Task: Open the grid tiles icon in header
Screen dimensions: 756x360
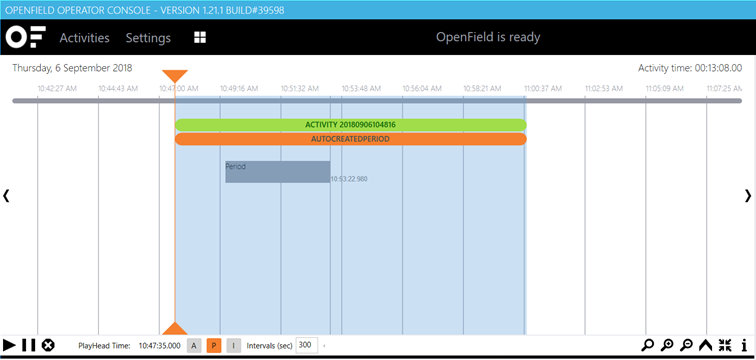Action: click(200, 38)
